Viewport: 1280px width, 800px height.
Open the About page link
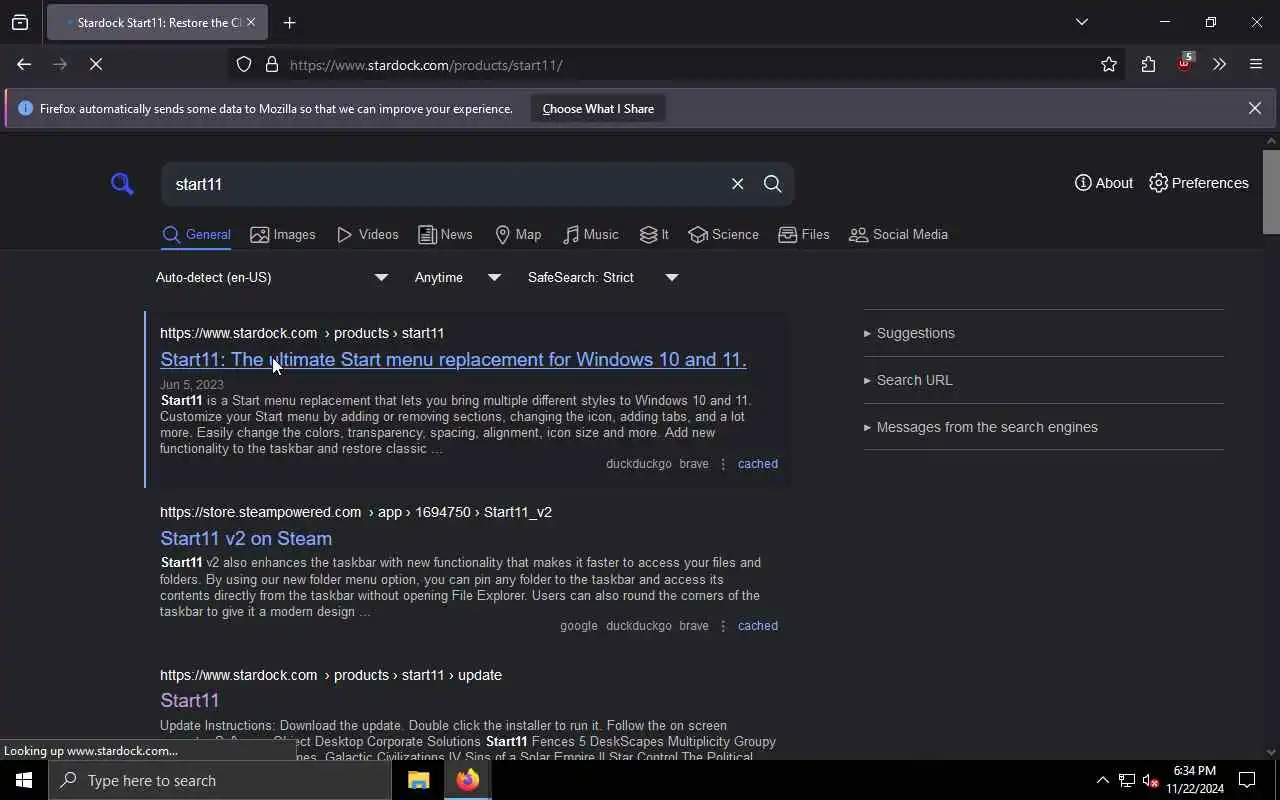[x=1104, y=183]
